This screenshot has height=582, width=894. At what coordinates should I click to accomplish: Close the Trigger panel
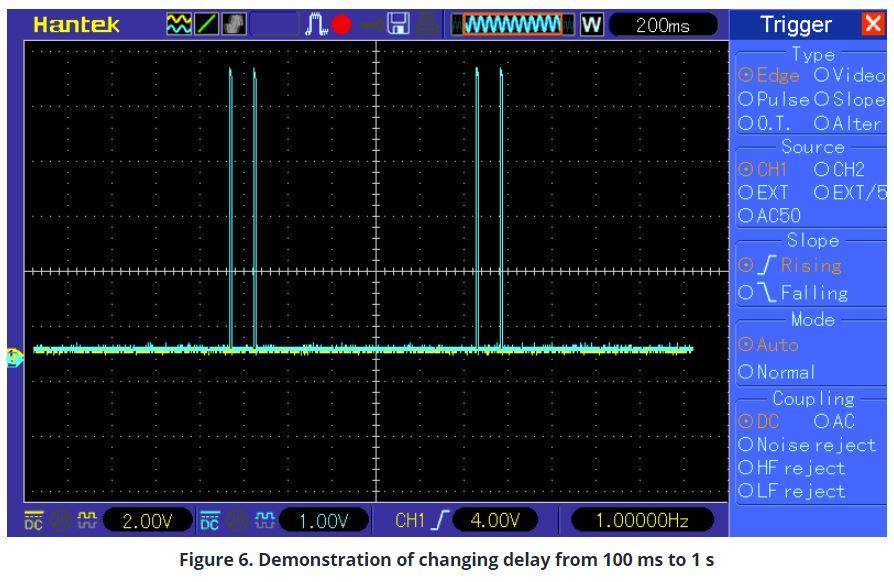(873, 24)
